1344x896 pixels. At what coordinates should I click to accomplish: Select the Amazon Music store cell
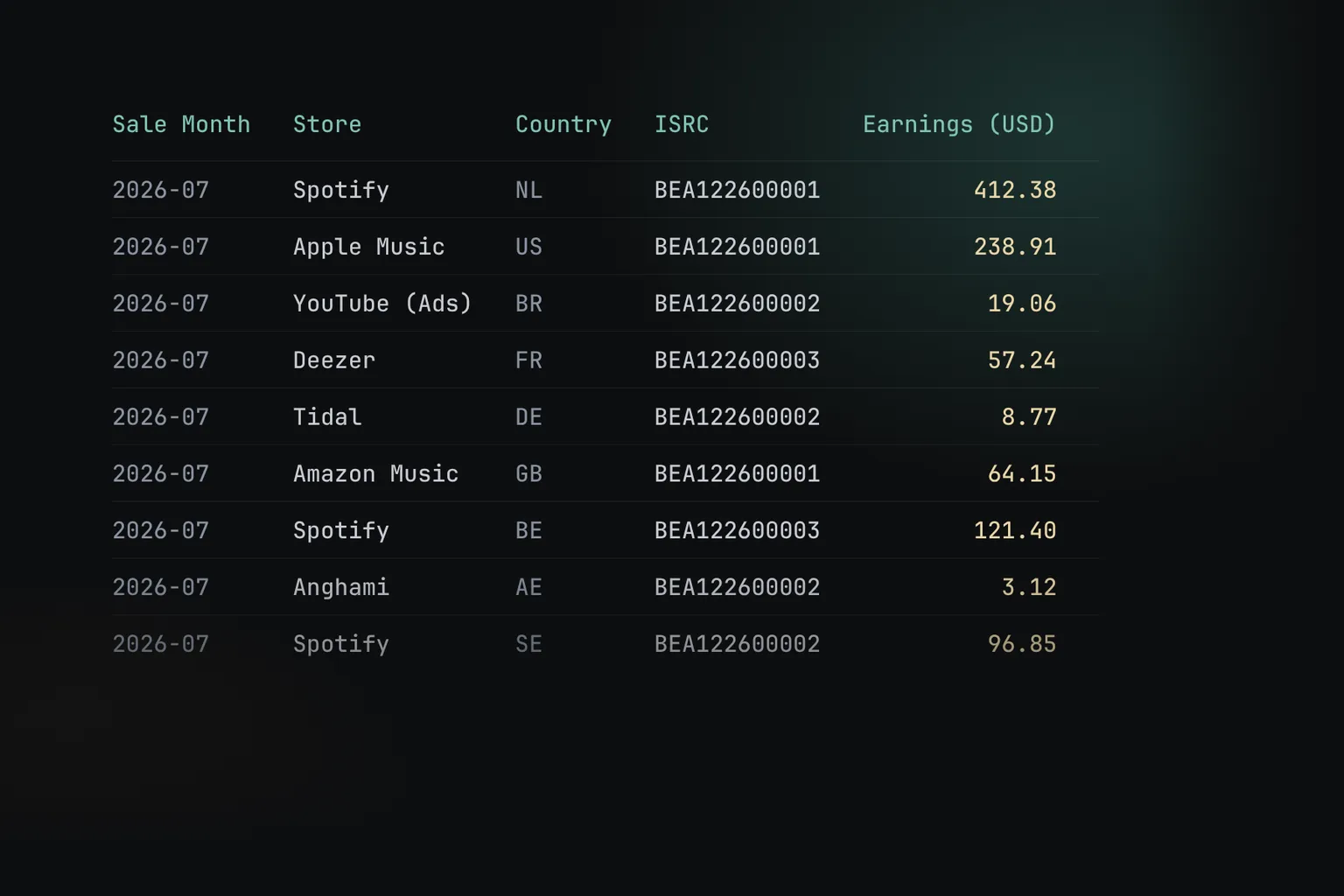tap(375, 474)
